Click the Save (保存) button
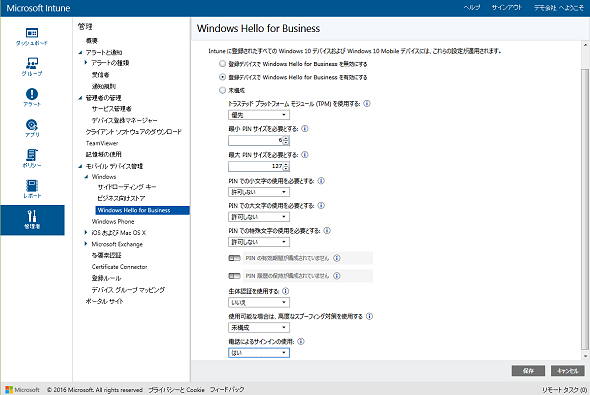Screen dimensions: 590x395 coord(528,371)
